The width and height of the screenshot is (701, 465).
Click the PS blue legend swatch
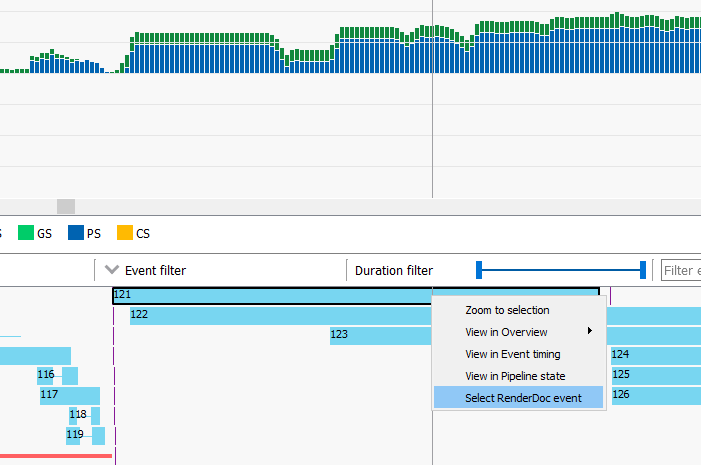[x=76, y=232]
